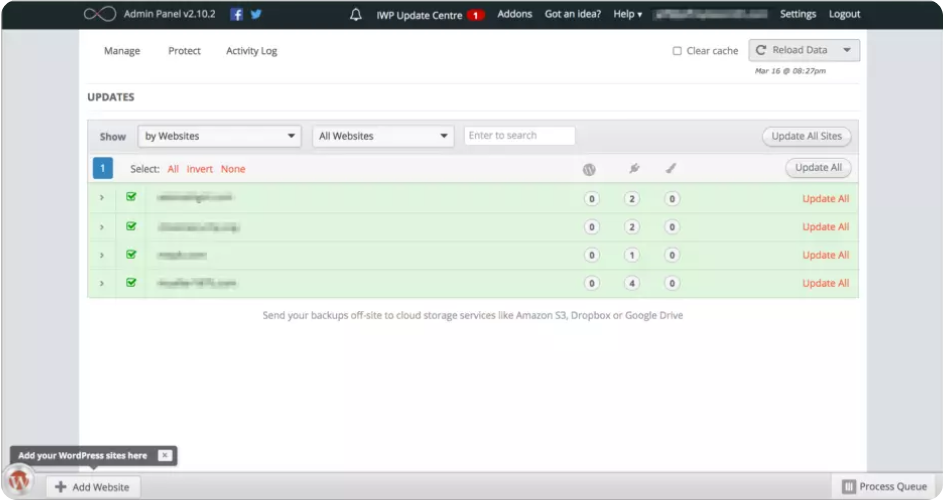Click the UPDATES heading
The width and height of the screenshot is (943, 500).
click(x=111, y=97)
